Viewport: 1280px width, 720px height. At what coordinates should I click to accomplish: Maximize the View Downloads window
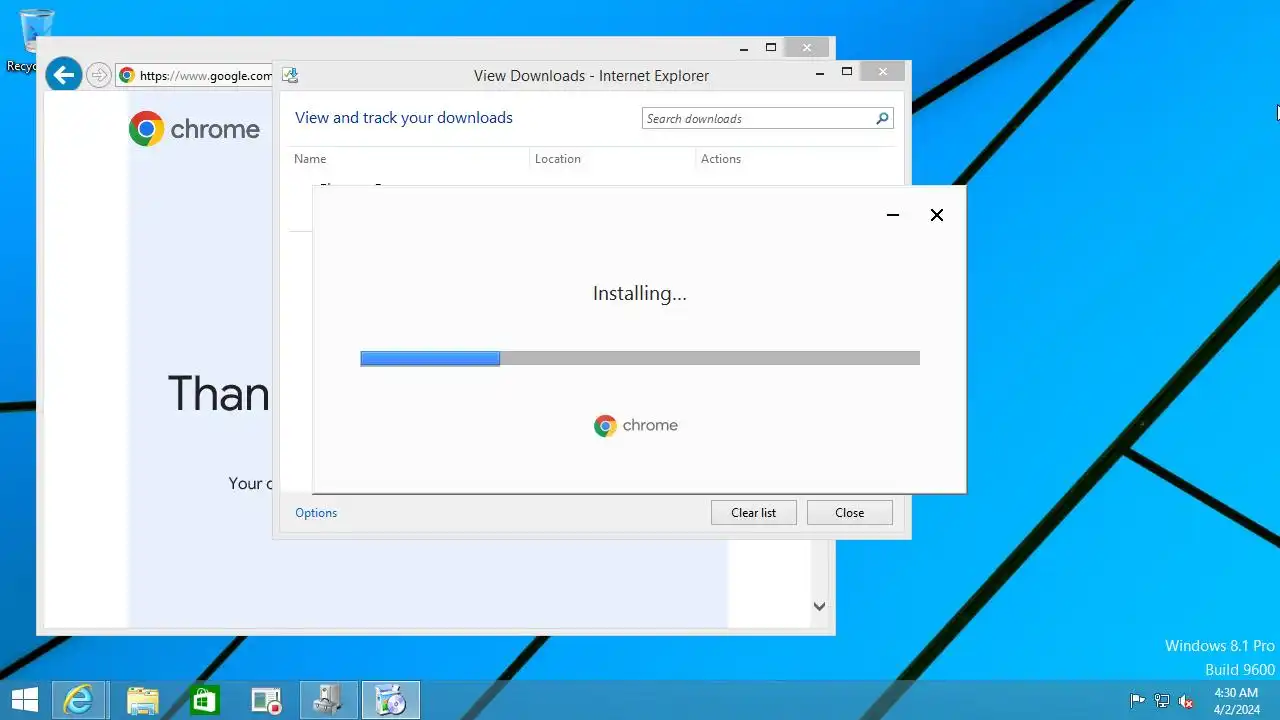point(847,72)
